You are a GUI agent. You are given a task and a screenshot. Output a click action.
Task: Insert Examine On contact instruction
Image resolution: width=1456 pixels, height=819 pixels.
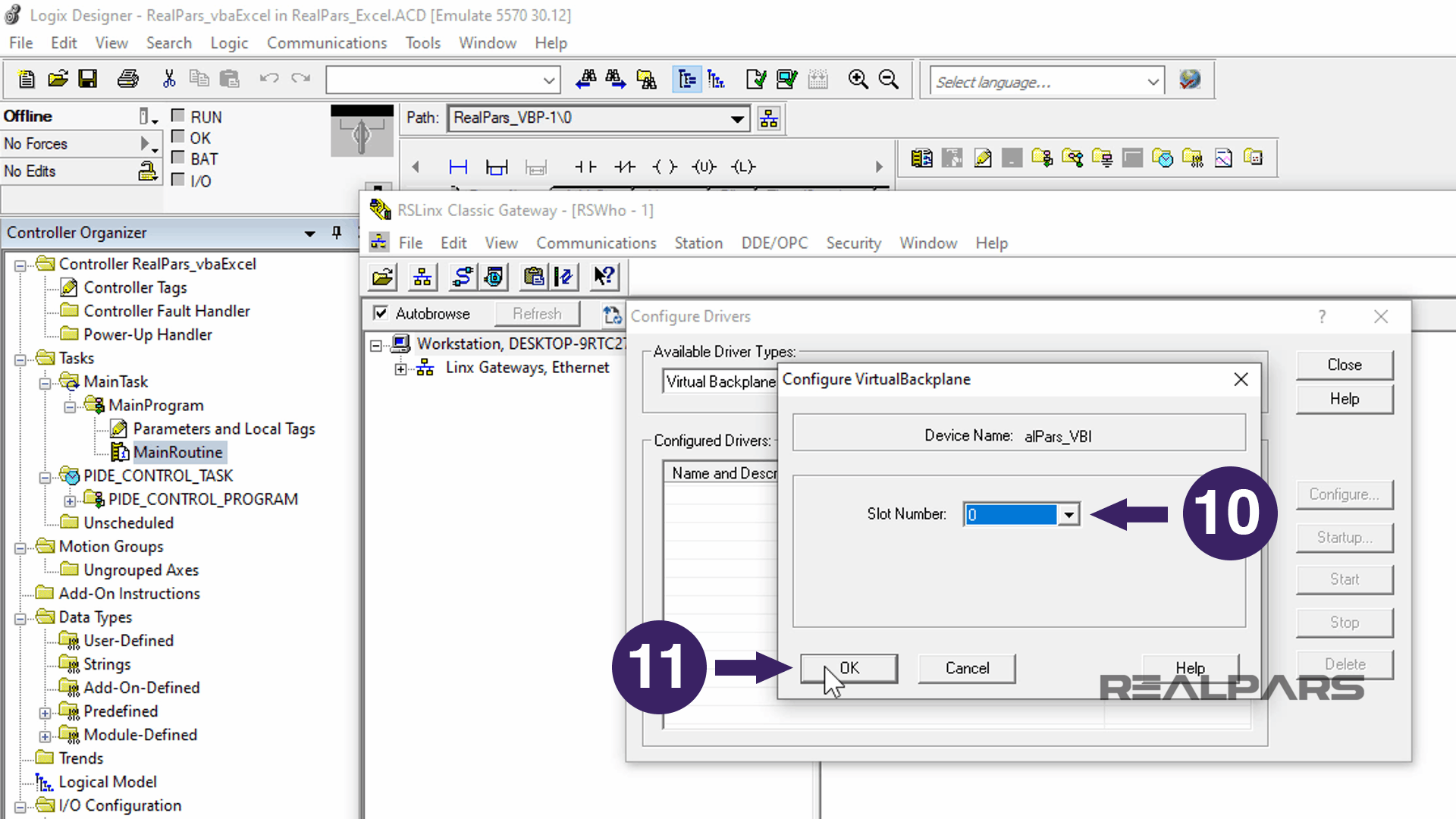pyautogui.click(x=585, y=167)
